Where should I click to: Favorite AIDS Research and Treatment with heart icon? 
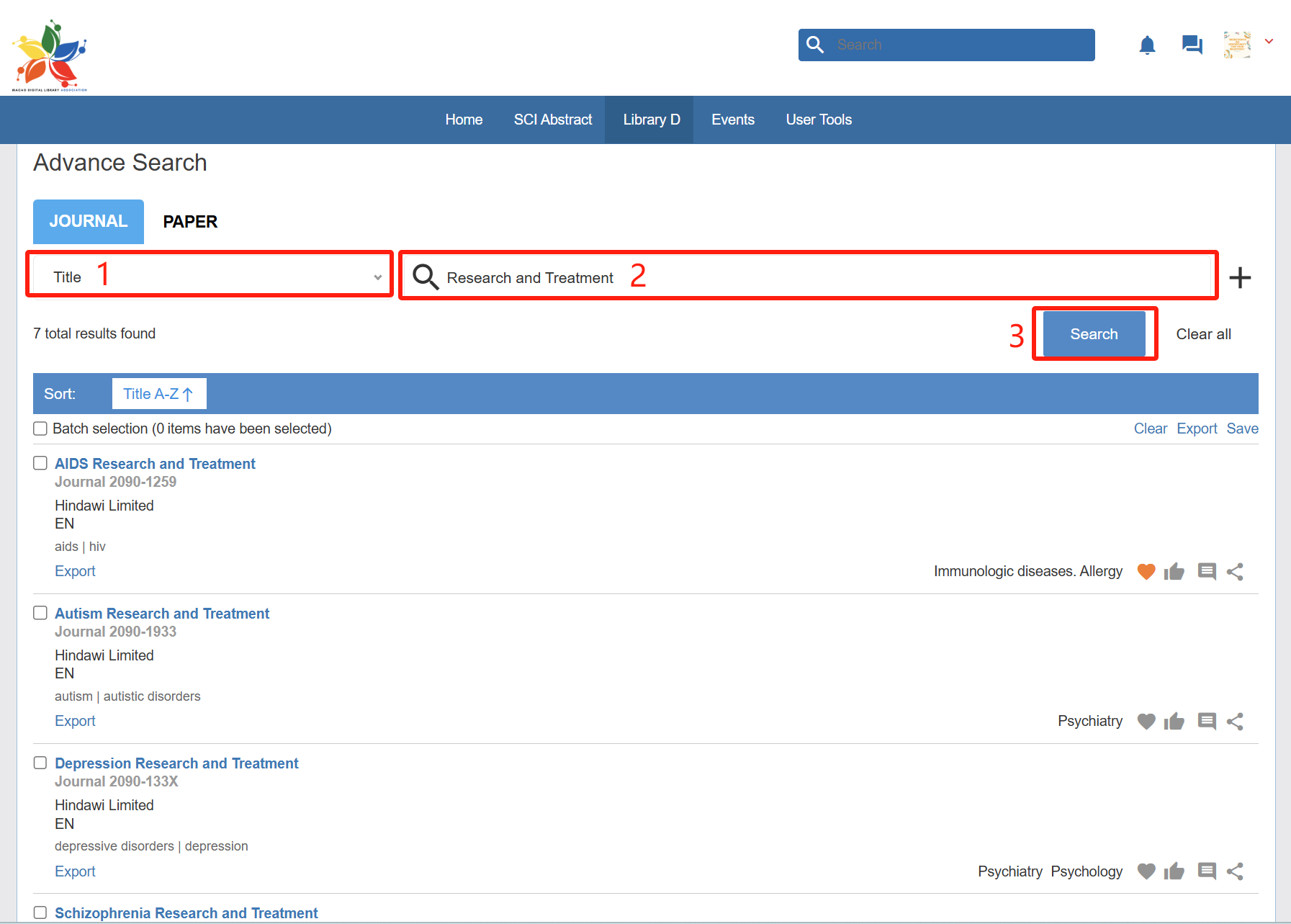1146,572
